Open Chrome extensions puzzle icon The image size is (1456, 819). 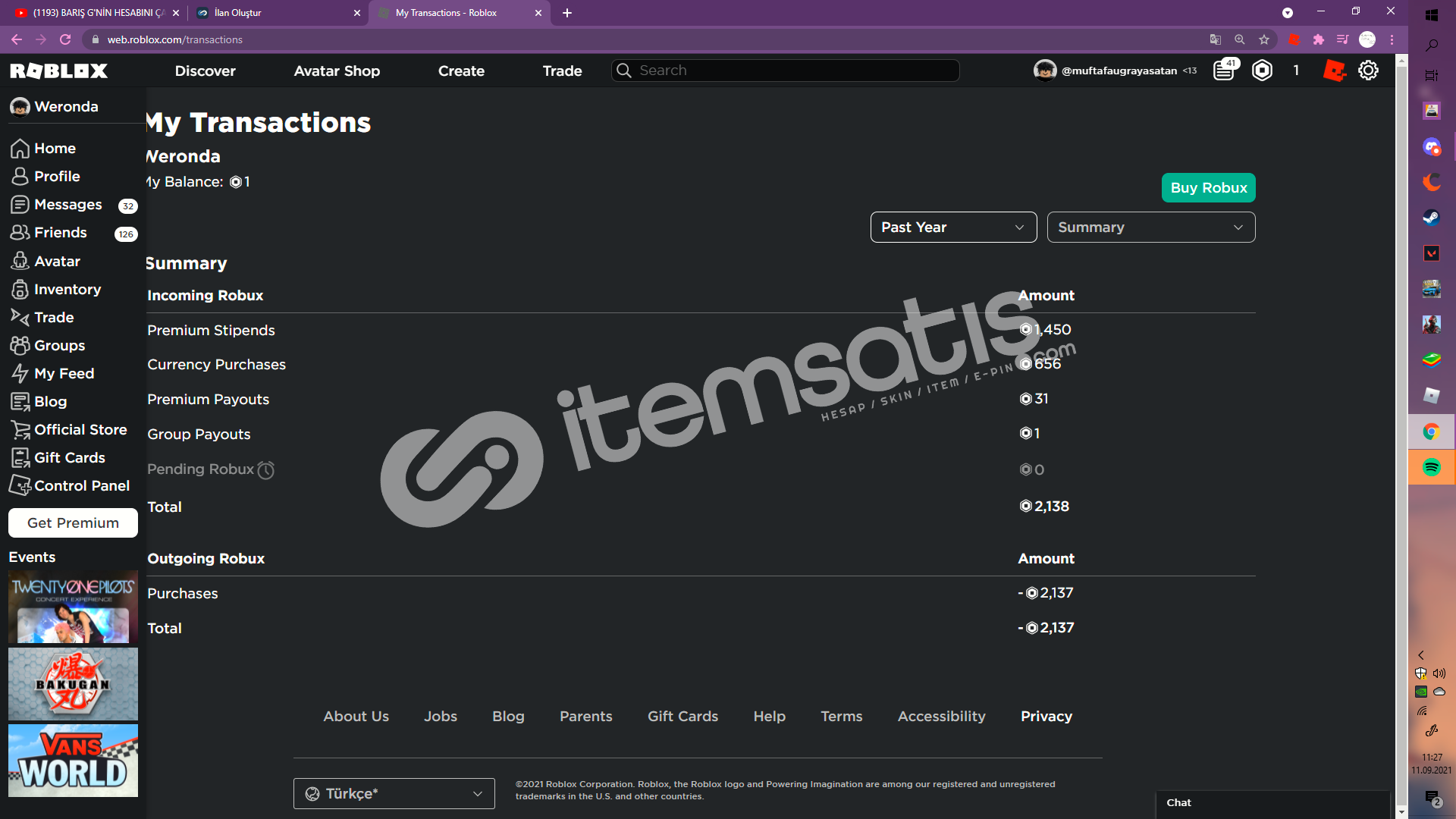(x=1319, y=39)
